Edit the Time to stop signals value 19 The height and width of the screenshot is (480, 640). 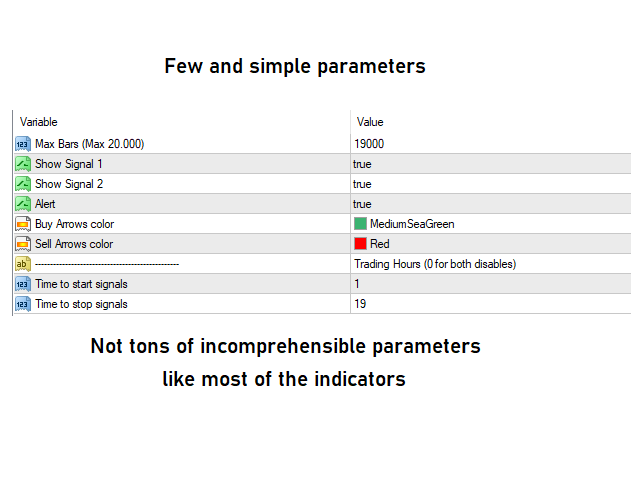coord(491,304)
